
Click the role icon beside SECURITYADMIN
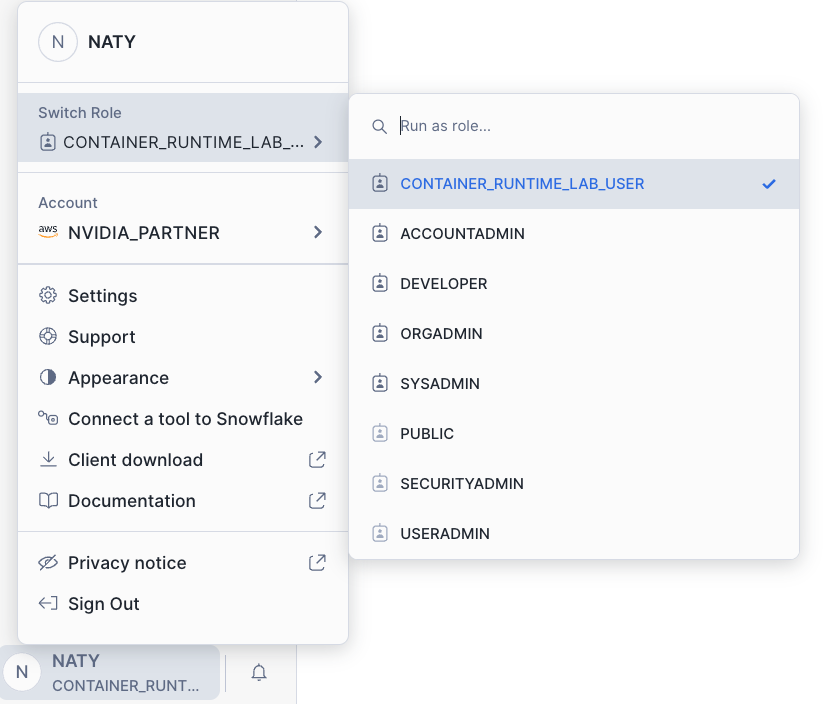[380, 484]
